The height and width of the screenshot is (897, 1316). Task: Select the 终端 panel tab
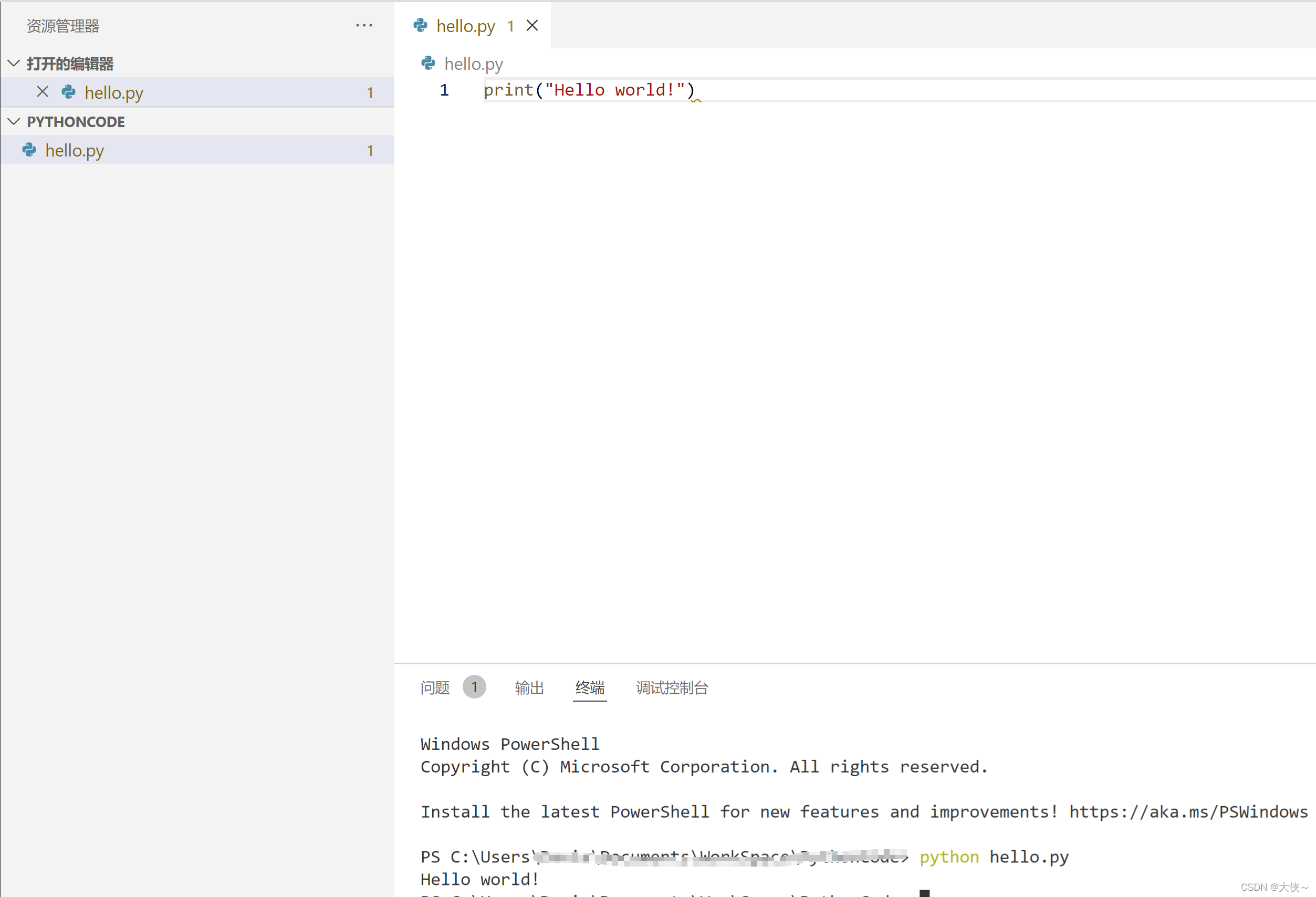click(x=590, y=687)
